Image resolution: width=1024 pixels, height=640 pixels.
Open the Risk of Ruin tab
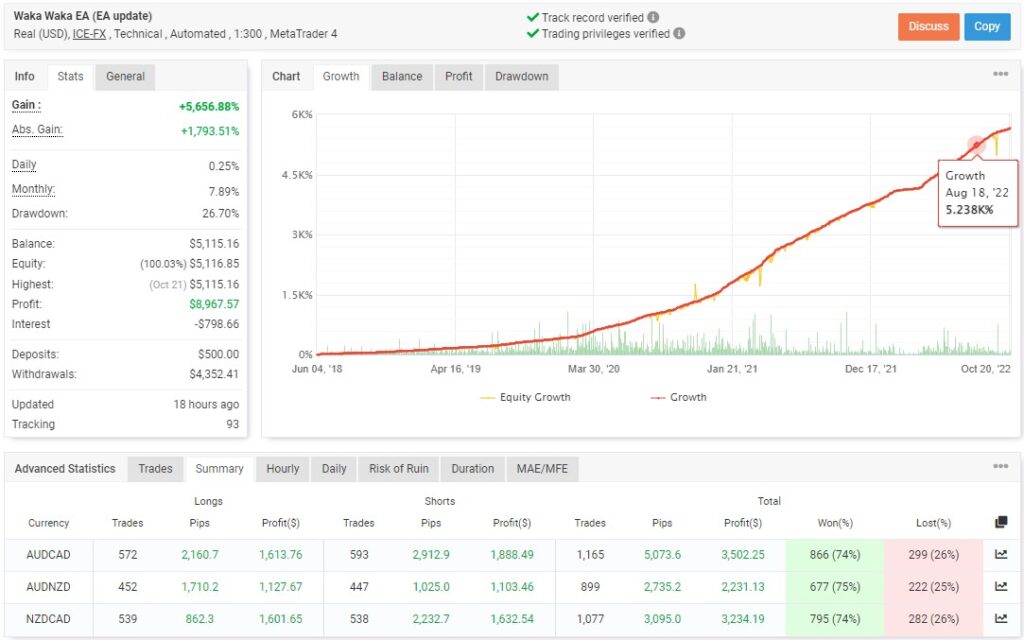(x=399, y=469)
